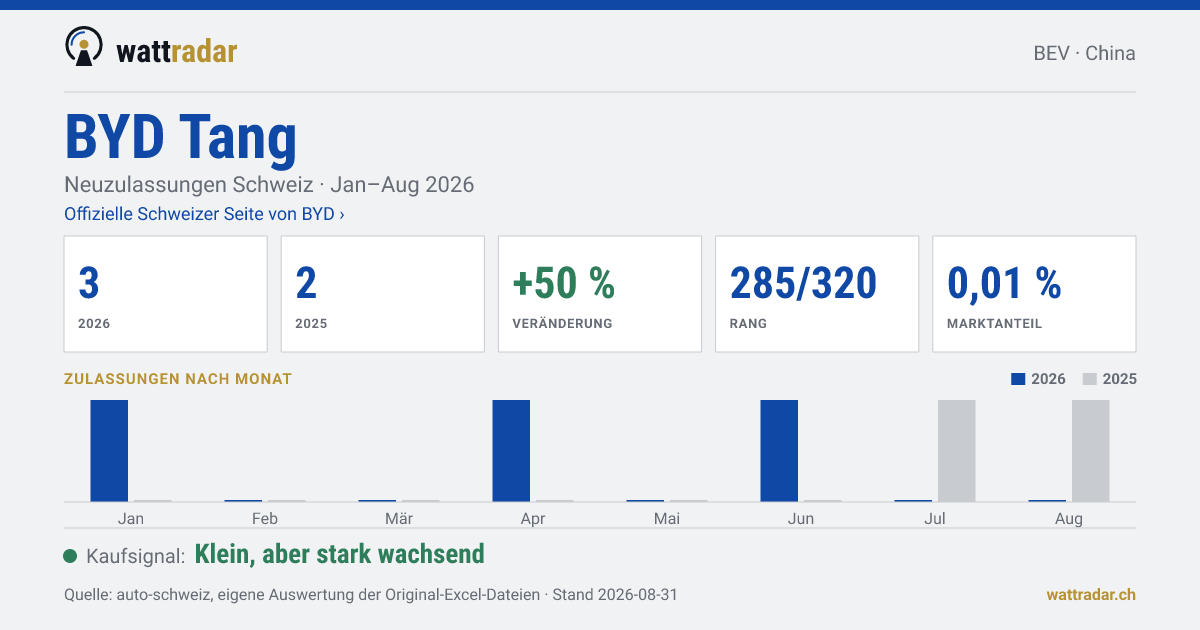Screen dimensions: 1200x630
Task: Visit wattradar.ch footer link
Action: pyautogui.click(x=1091, y=594)
